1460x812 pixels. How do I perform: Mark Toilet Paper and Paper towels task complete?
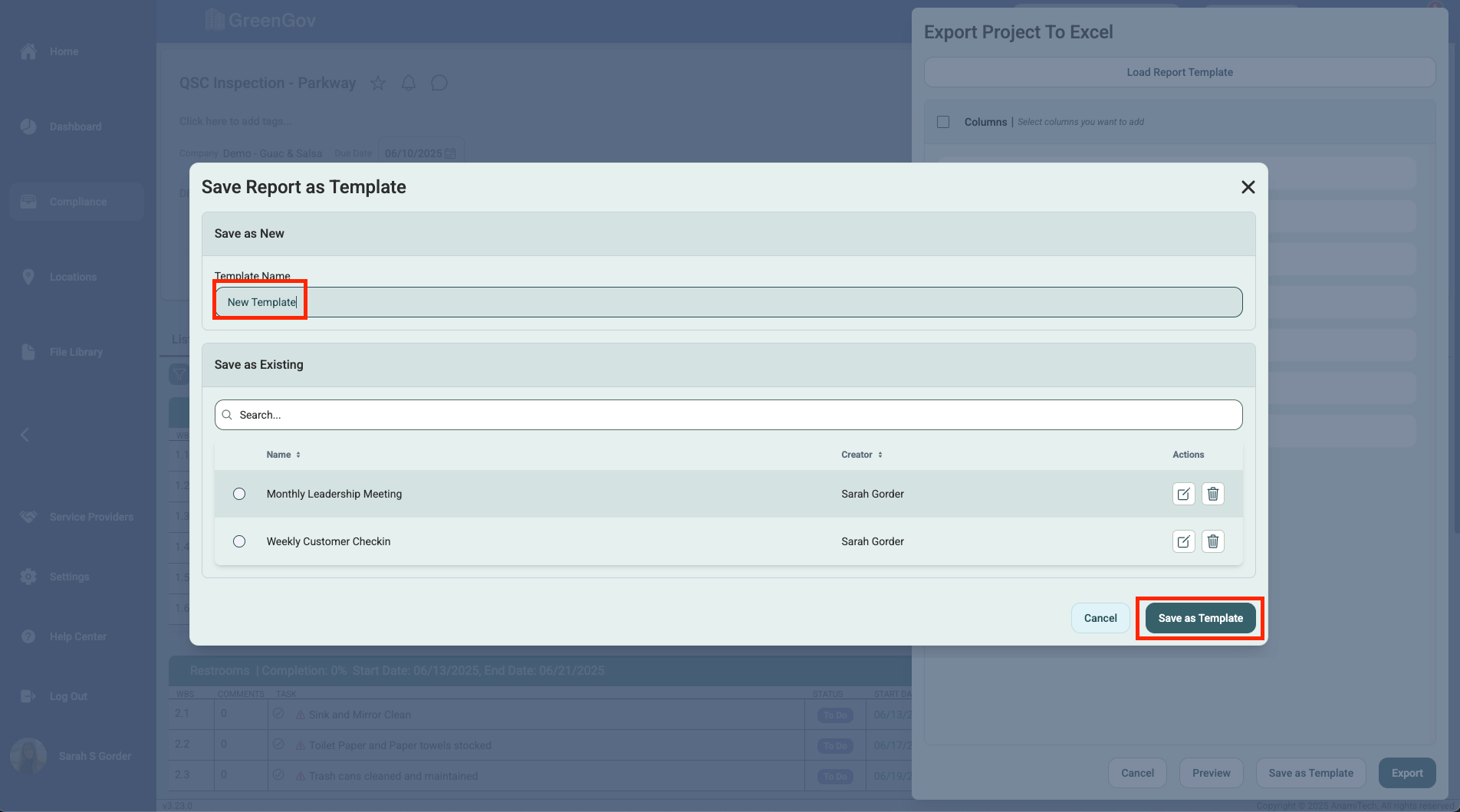[278, 745]
